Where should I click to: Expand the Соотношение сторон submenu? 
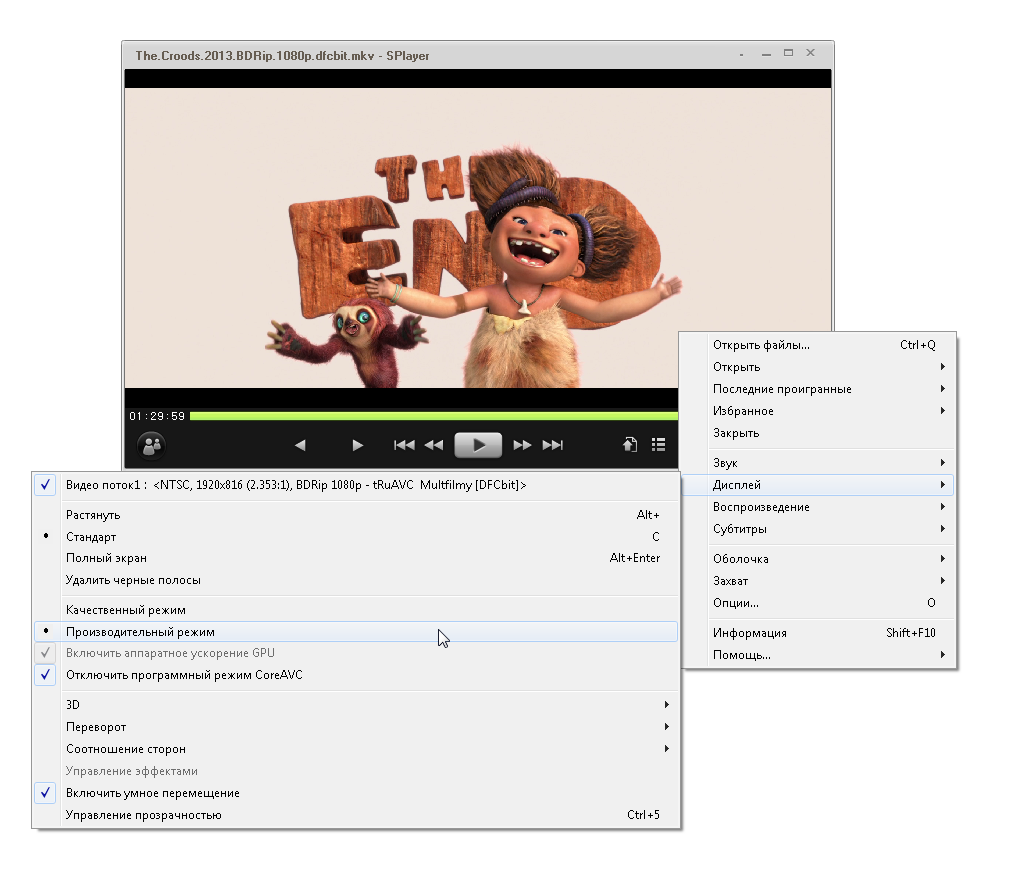pyautogui.click(x=355, y=749)
